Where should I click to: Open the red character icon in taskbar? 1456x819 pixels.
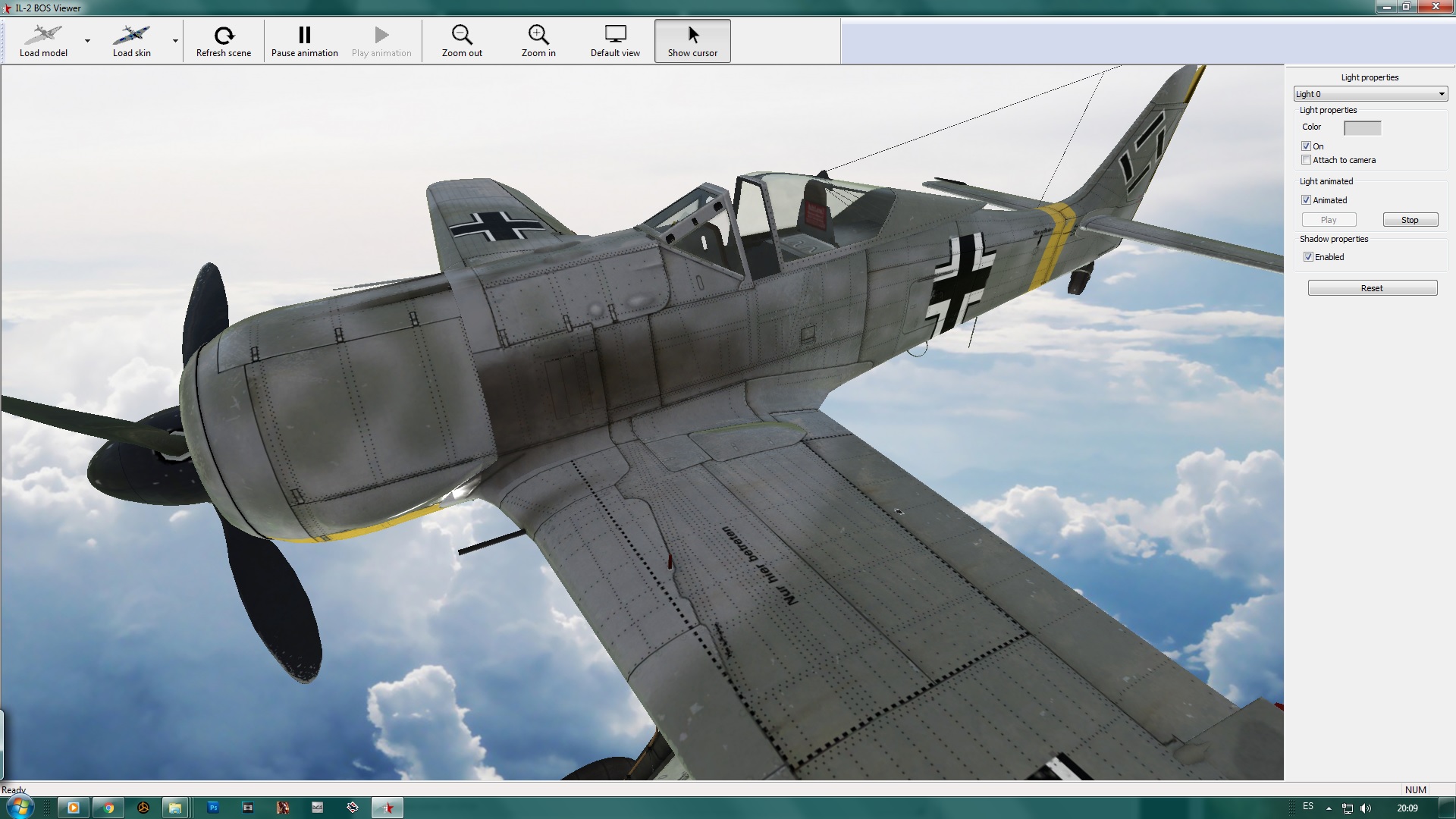283,808
